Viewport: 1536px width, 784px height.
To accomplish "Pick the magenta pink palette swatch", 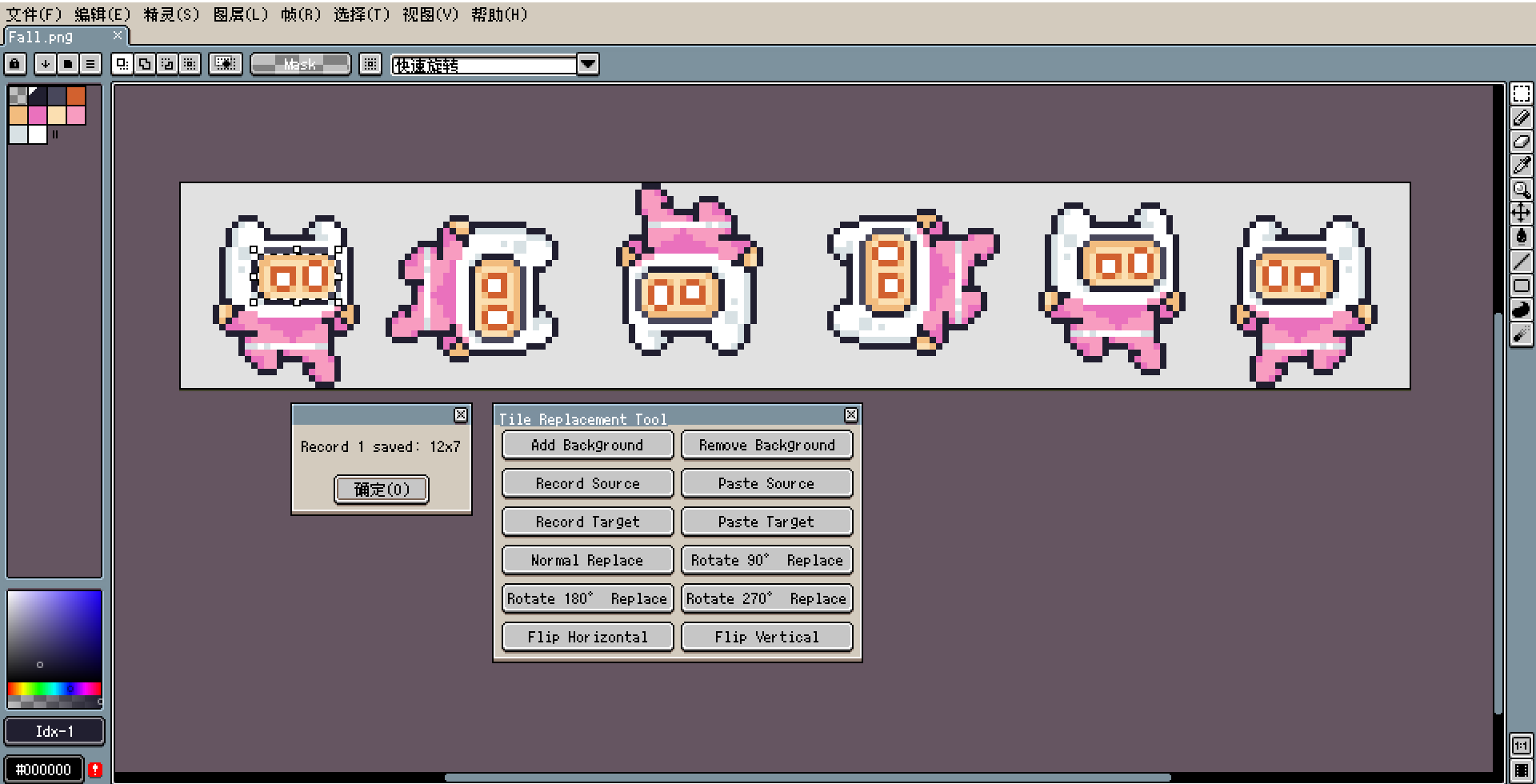I will click(x=38, y=115).
